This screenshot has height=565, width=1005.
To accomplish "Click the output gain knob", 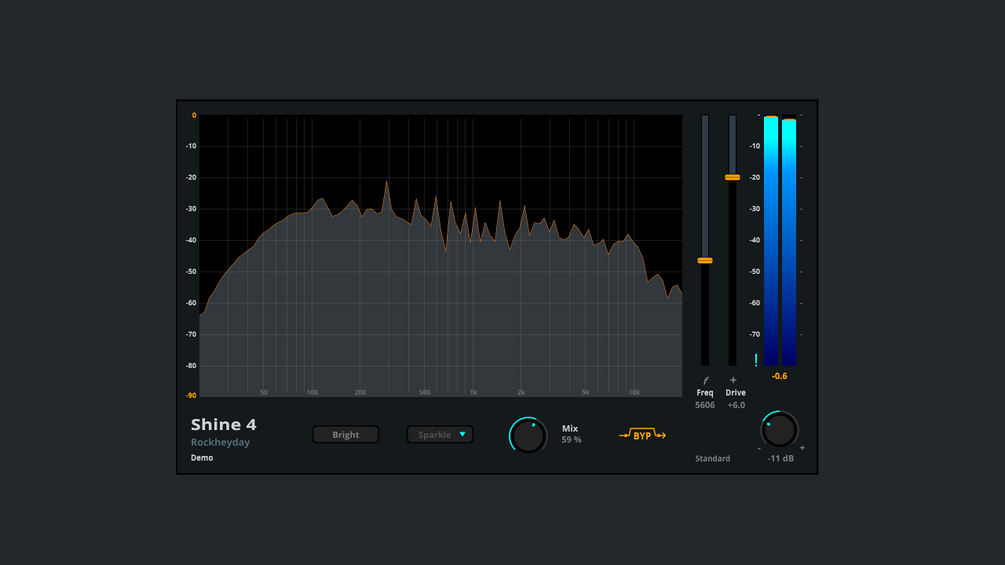I will pyautogui.click(x=779, y=429).
